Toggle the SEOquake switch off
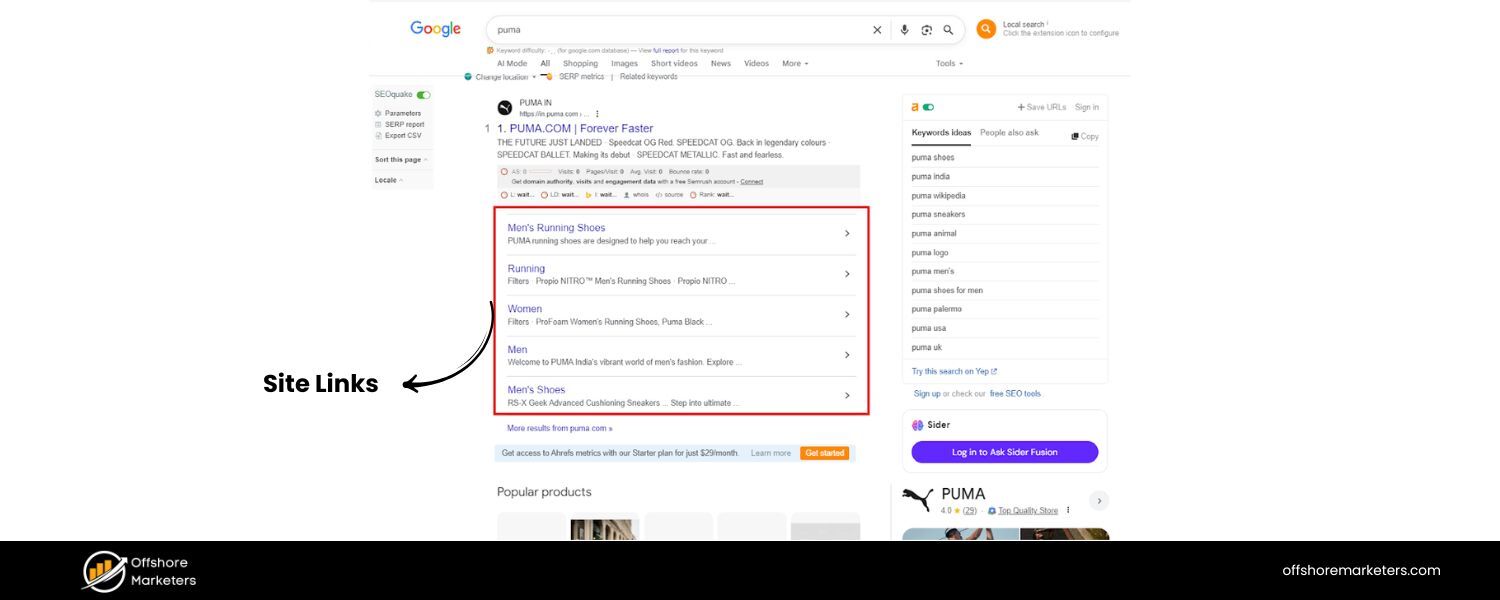Screen dimensions: 1500x600 [424, 95]
